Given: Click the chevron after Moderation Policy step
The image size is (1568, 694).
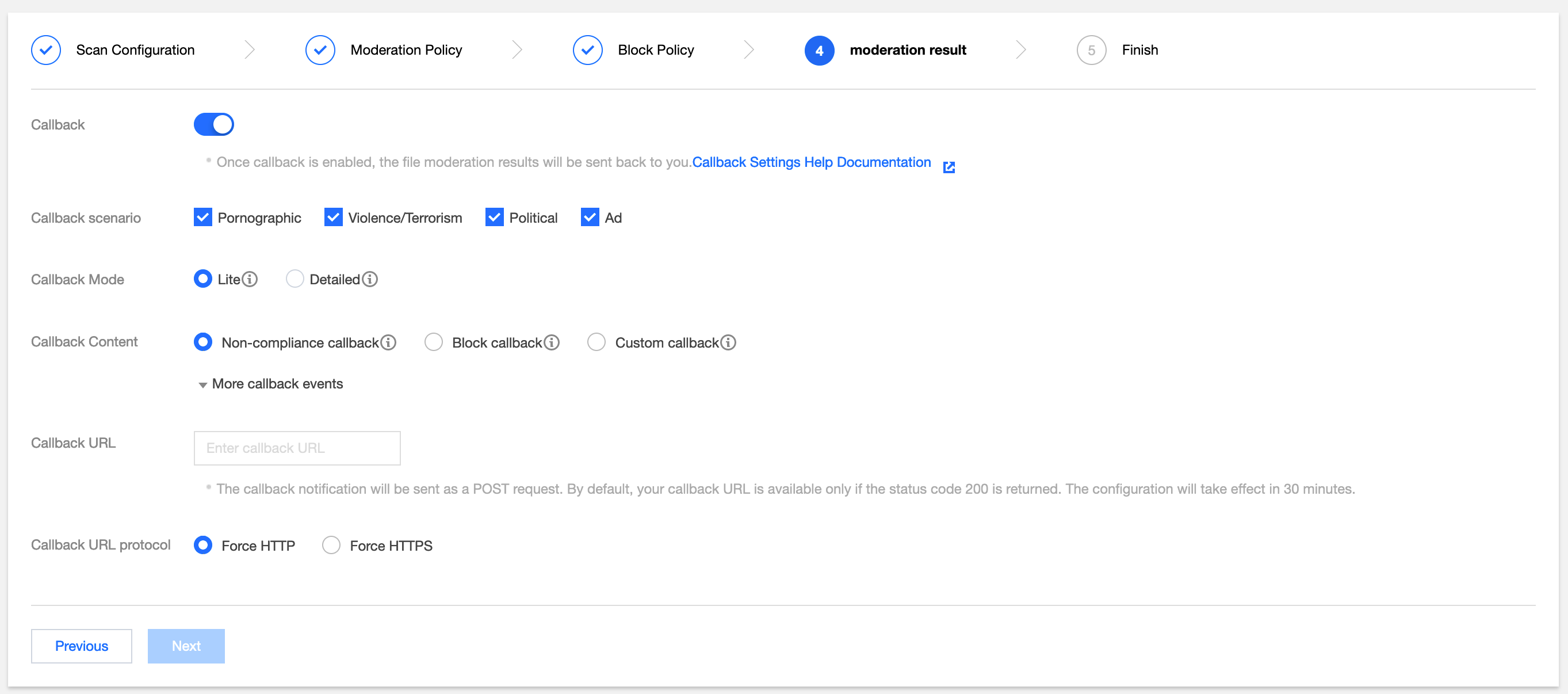Looking at the screenshot, I should click(x=517, y=50).
